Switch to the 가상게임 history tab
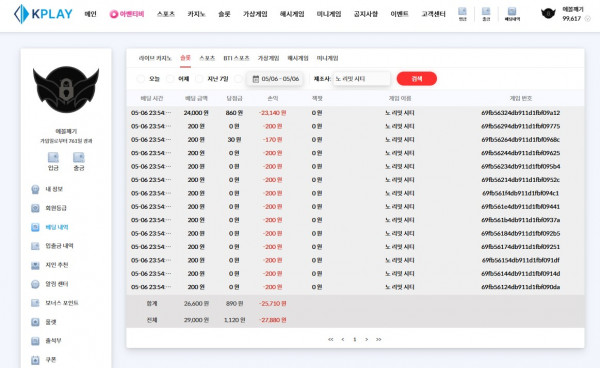This screenshot has height=368, width=600. 268,58
